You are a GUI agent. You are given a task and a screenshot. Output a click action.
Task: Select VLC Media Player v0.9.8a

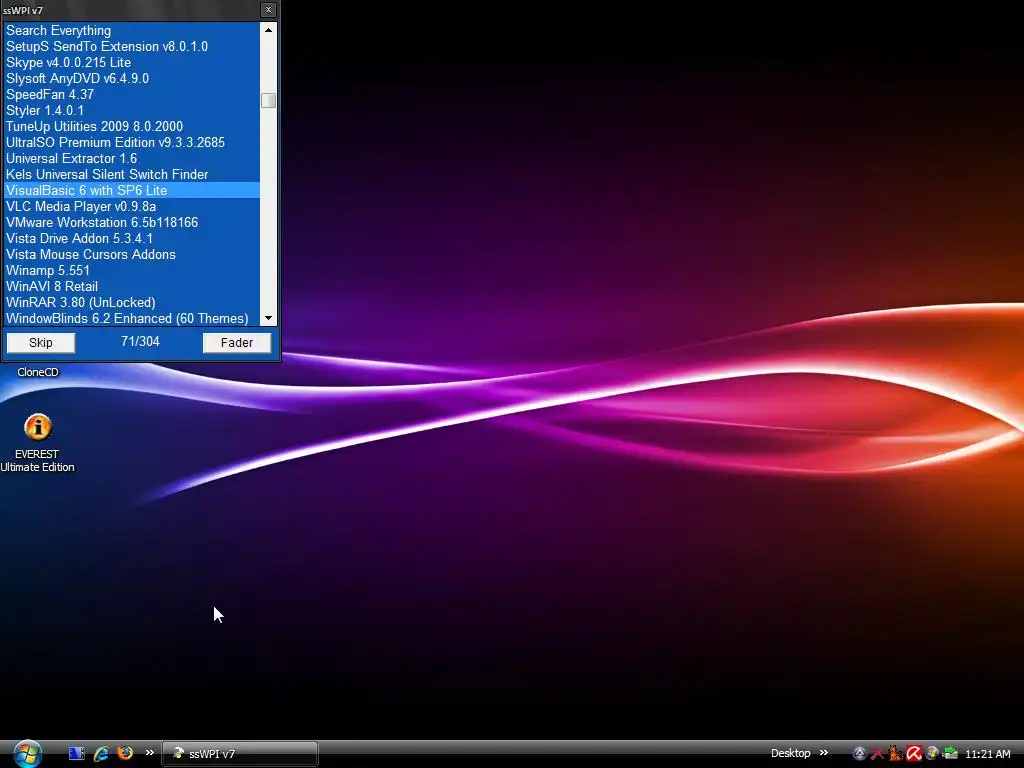coord(132,206)
